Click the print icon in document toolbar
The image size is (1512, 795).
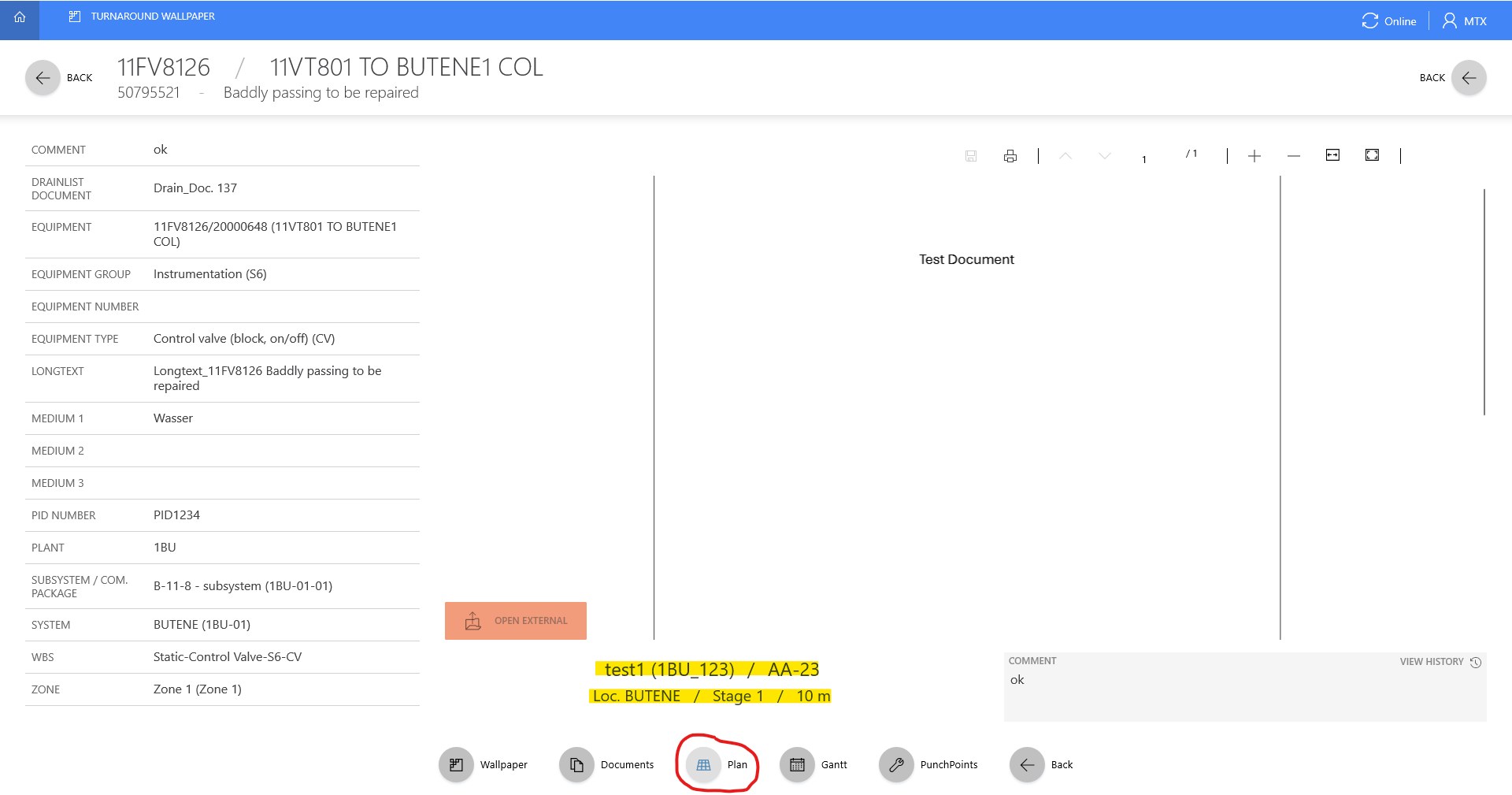(1010, 156)
